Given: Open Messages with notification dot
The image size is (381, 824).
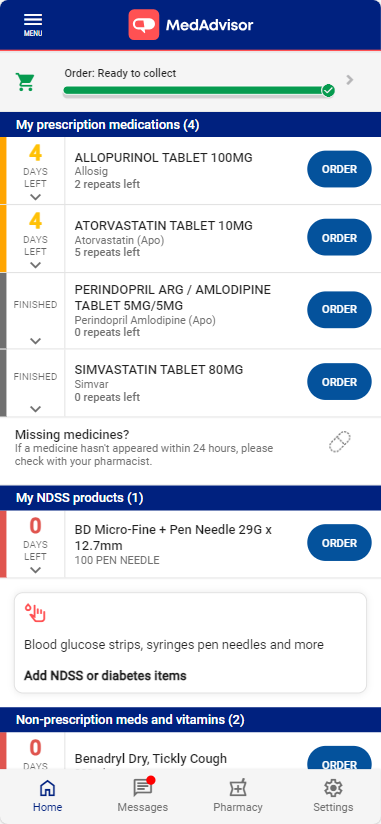Looking at the screenshot, I should pyautogui.click(x=142, y=795).
